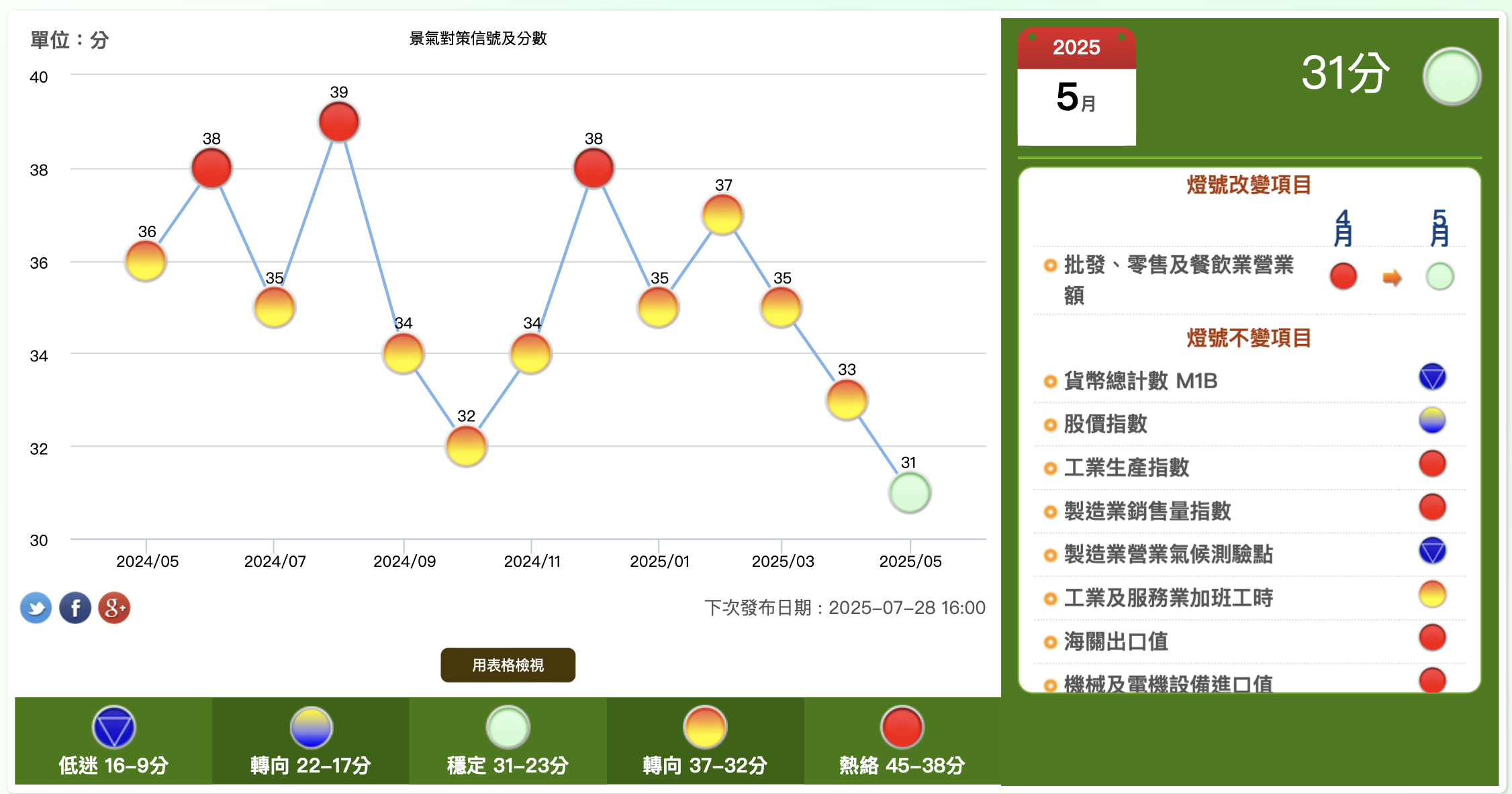Click the 2025/05 data point scoring 31

pos(909,492)
